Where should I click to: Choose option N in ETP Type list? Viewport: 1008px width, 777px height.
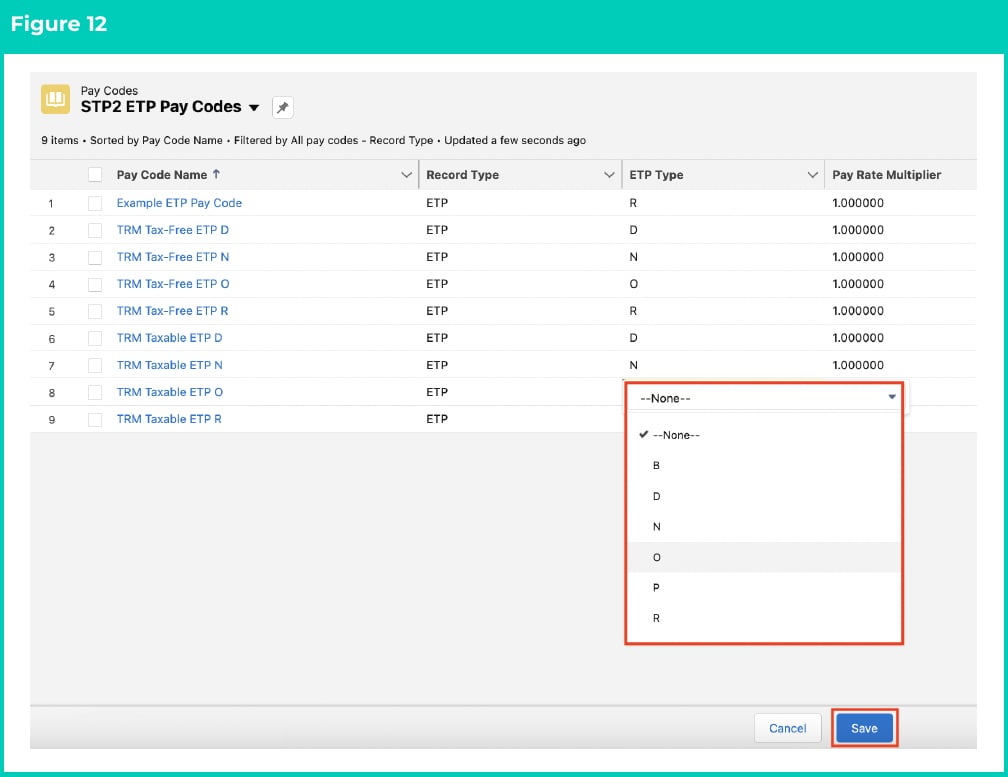pos(764,526)
